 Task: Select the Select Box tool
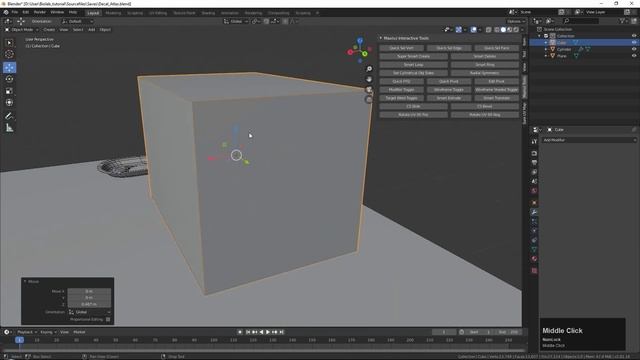point(9,43)
